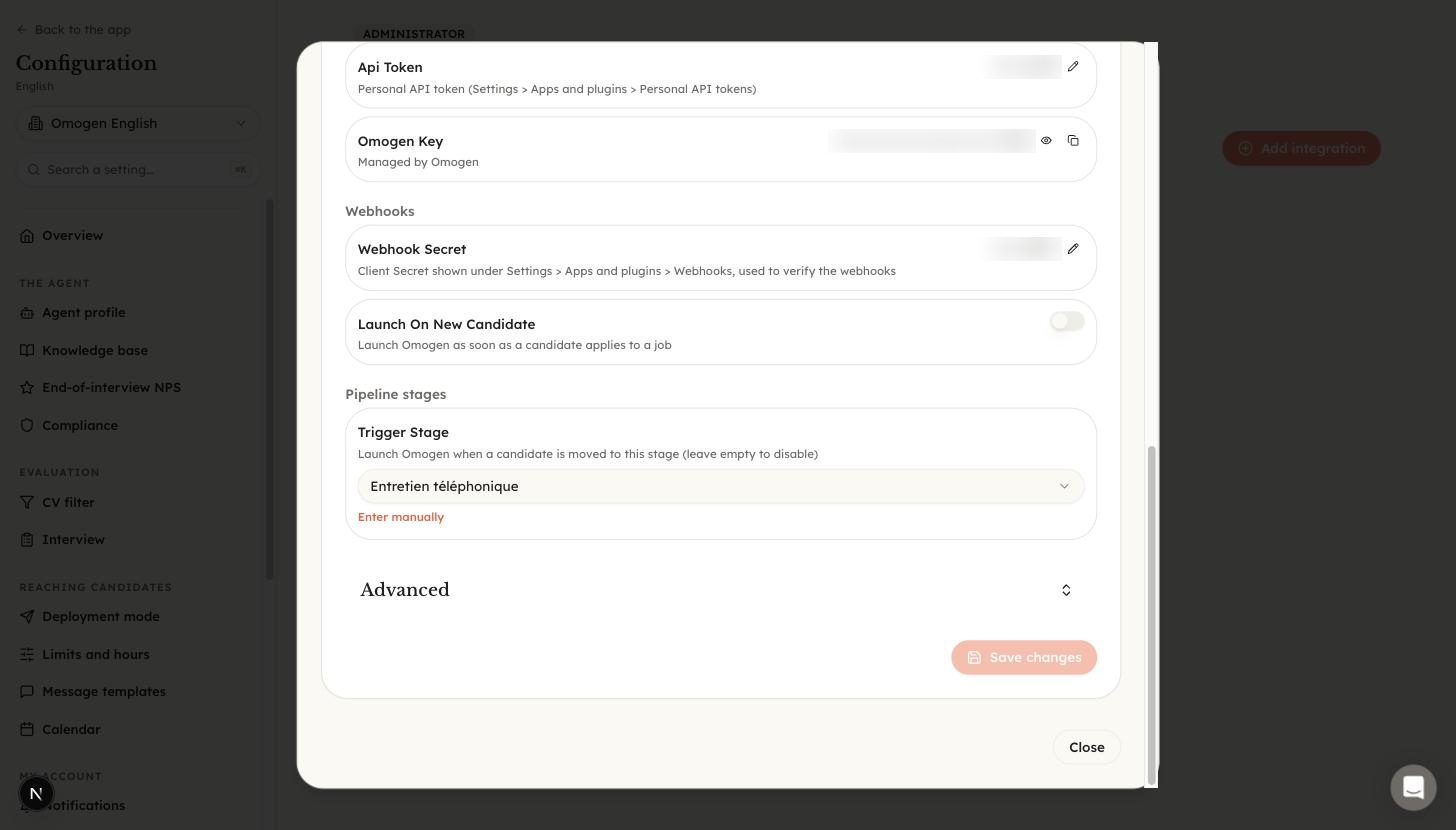Viewport: 1456px width, 830px height.
Task: Open the chat support widget
Action: 1413,787
